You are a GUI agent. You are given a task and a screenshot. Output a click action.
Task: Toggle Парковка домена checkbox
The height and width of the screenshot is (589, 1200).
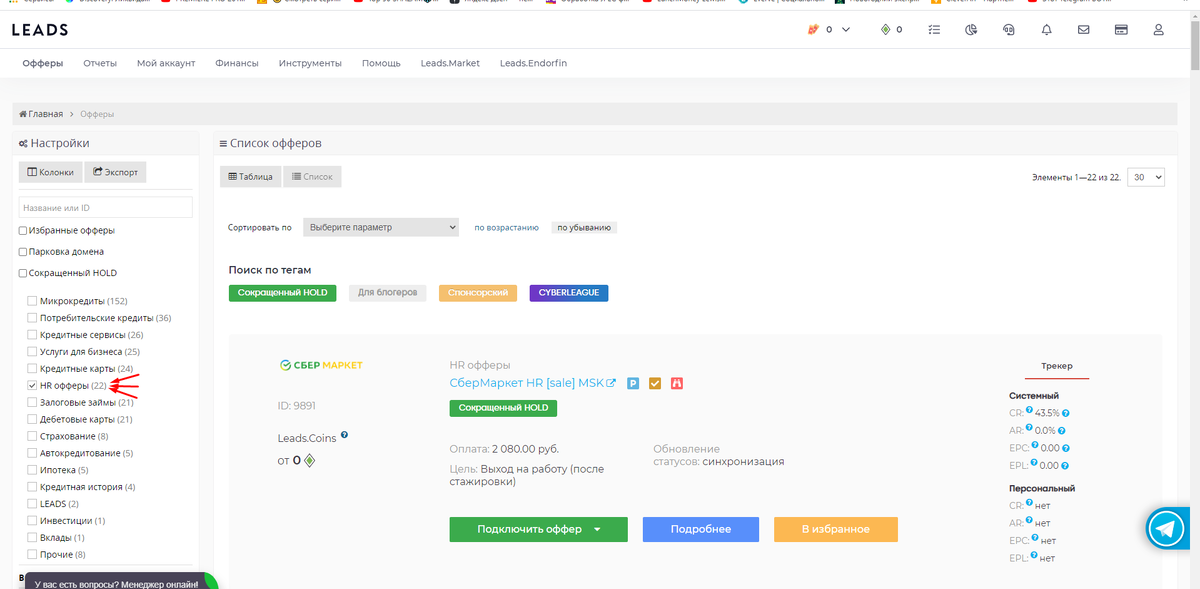(23, 252)
